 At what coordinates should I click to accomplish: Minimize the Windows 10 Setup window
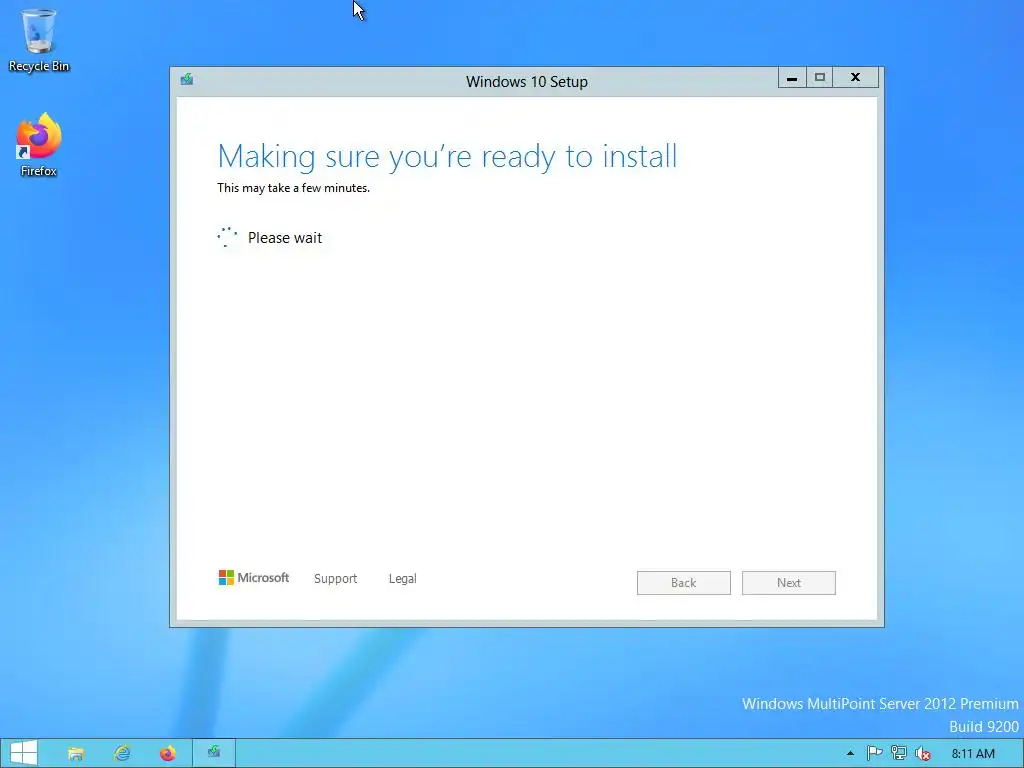[x=792, y=78]
